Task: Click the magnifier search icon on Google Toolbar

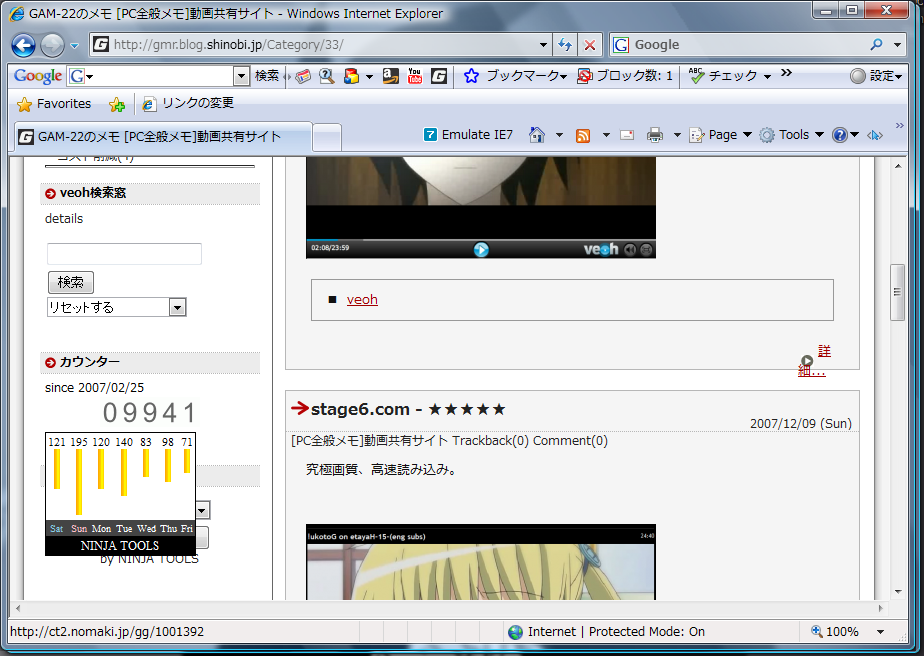Action: pyautogui.click(x=326, y=76)
